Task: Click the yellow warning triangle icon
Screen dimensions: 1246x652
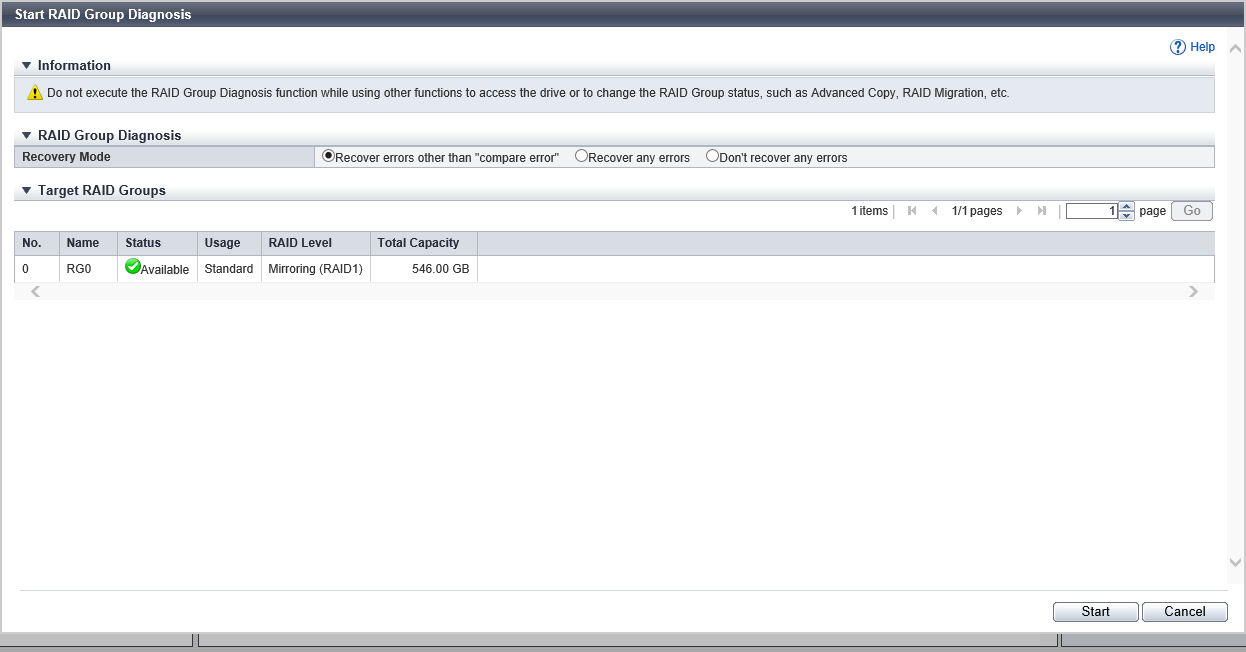Action: (35, 93)
